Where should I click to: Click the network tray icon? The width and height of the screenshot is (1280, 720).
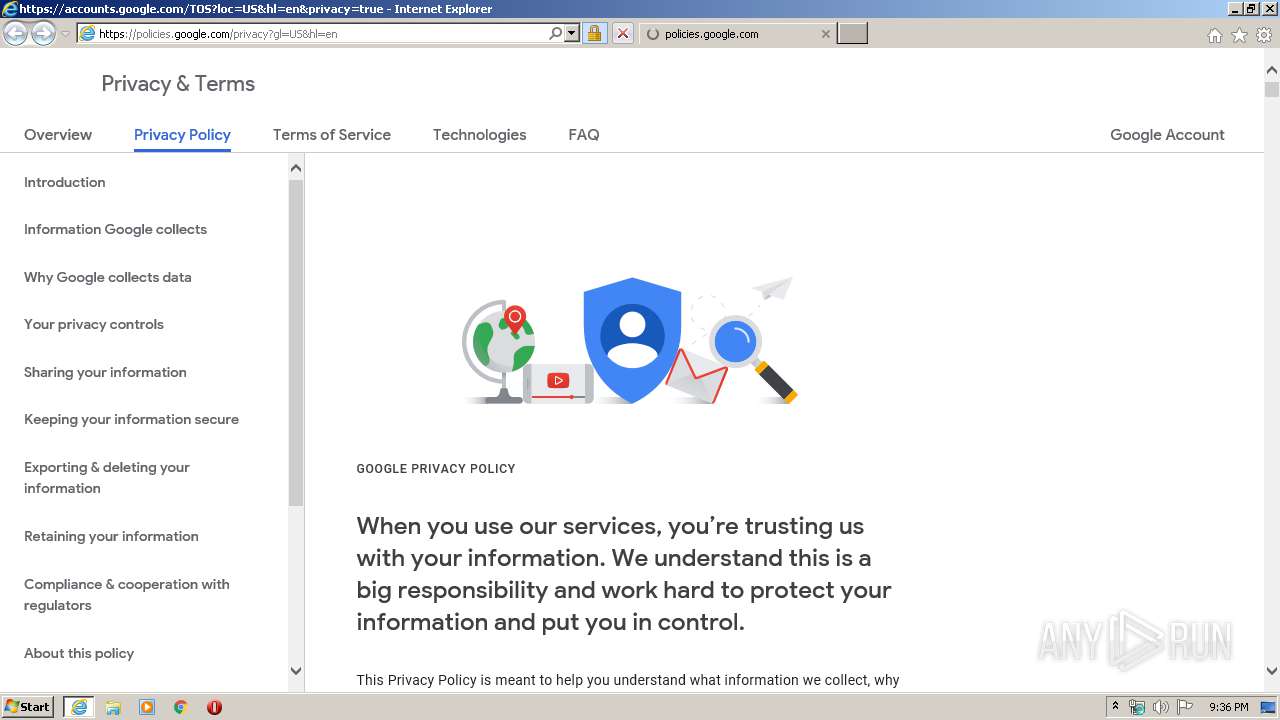[x=1137, y=707]
